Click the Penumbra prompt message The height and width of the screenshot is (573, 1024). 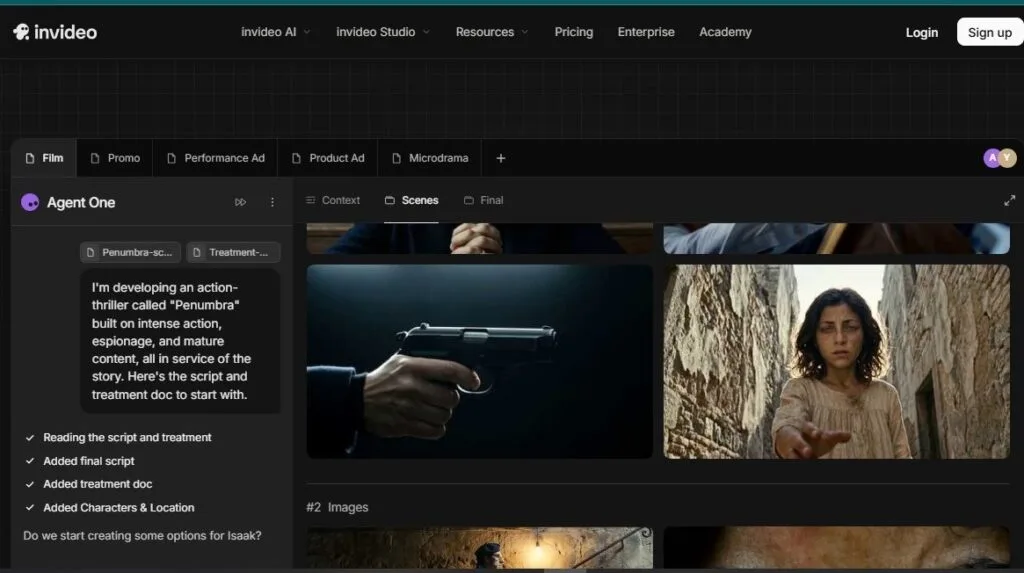point(180,341)
